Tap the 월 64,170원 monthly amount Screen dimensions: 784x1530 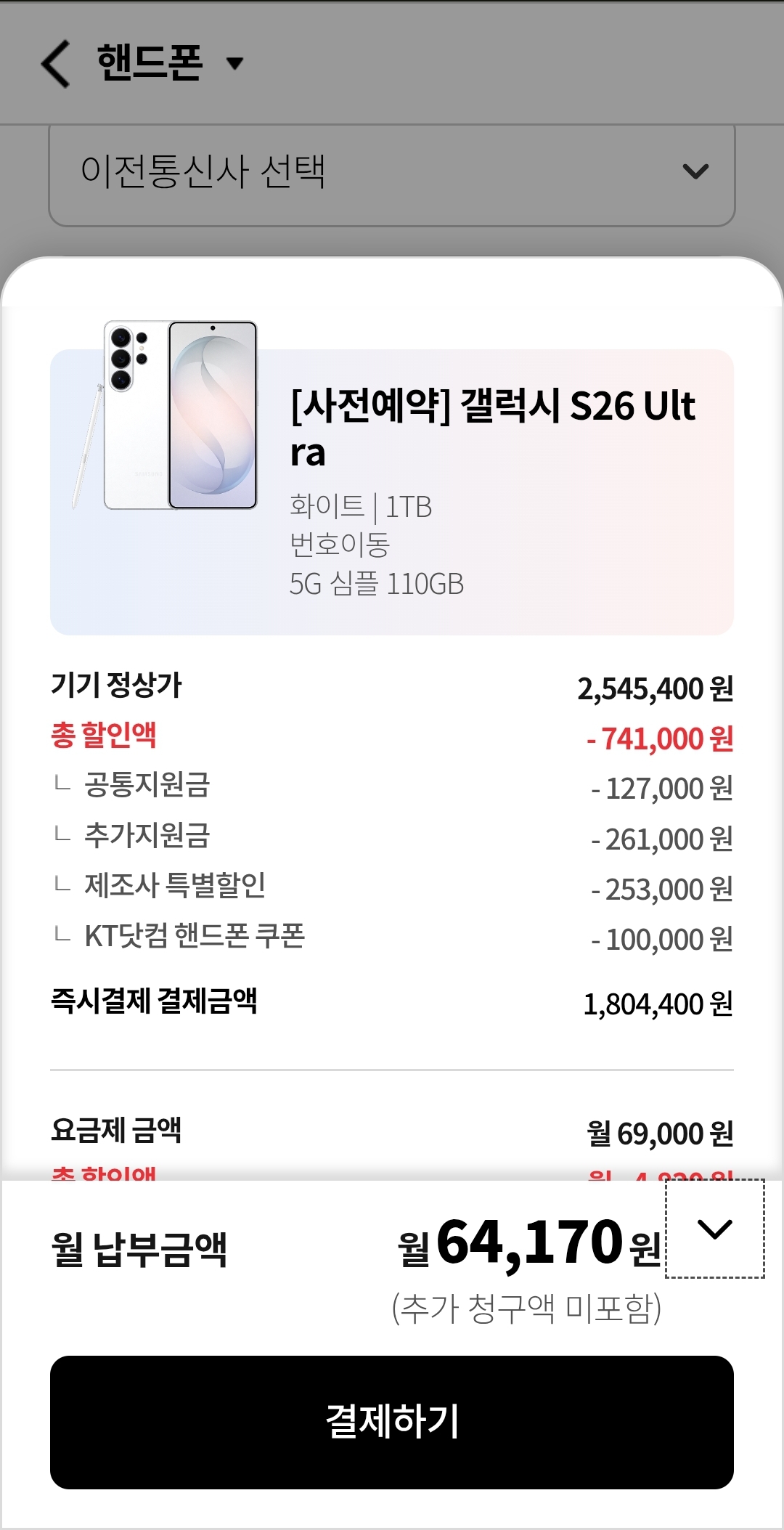[x=529, y=1245]
